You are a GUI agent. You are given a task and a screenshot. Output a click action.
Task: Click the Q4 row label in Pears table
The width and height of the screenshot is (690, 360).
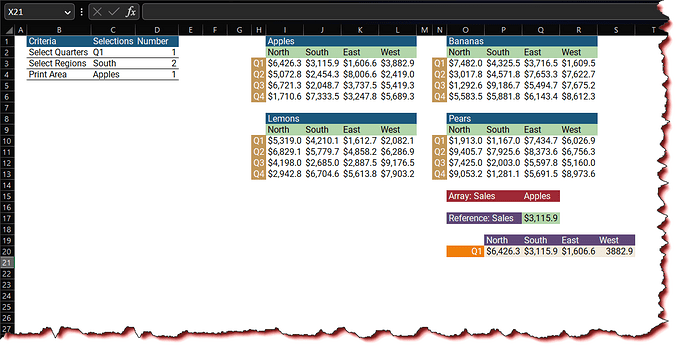(439, 174)
